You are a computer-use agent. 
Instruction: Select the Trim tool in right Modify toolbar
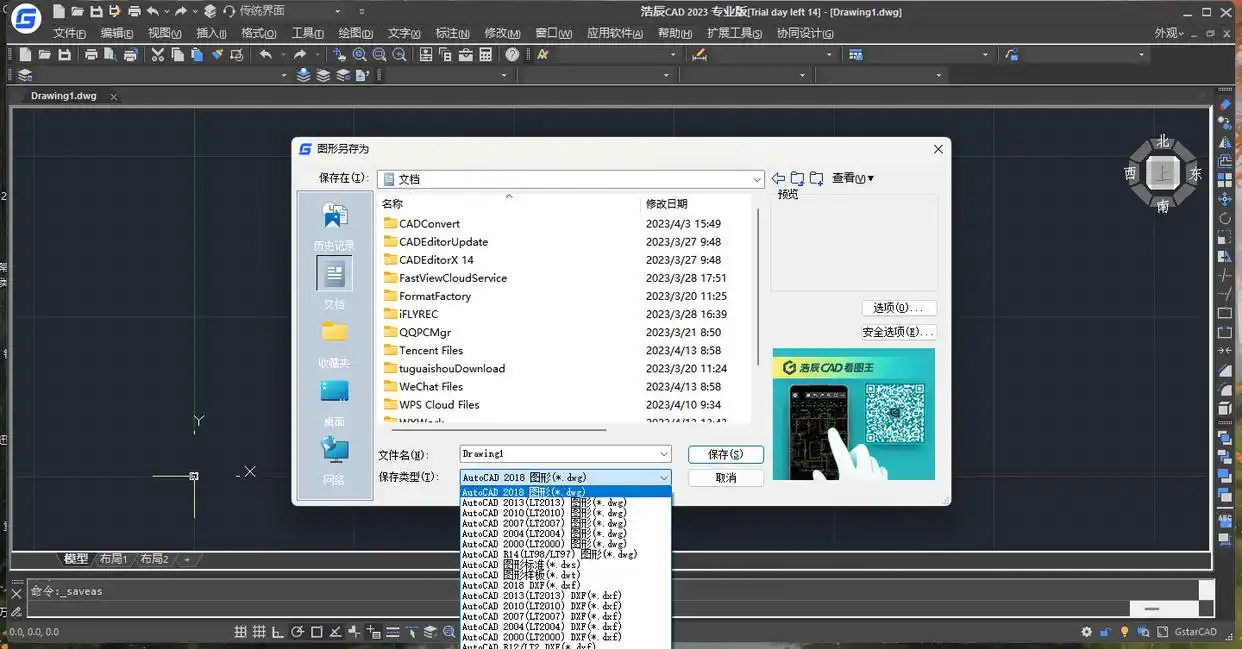tap(1225, 275)
